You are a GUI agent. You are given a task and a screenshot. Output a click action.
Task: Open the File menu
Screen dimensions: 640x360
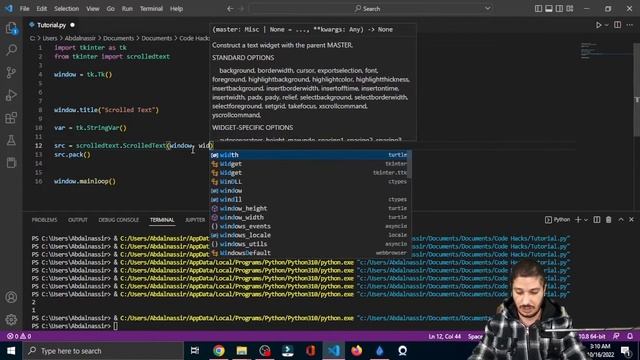(24, 9)
